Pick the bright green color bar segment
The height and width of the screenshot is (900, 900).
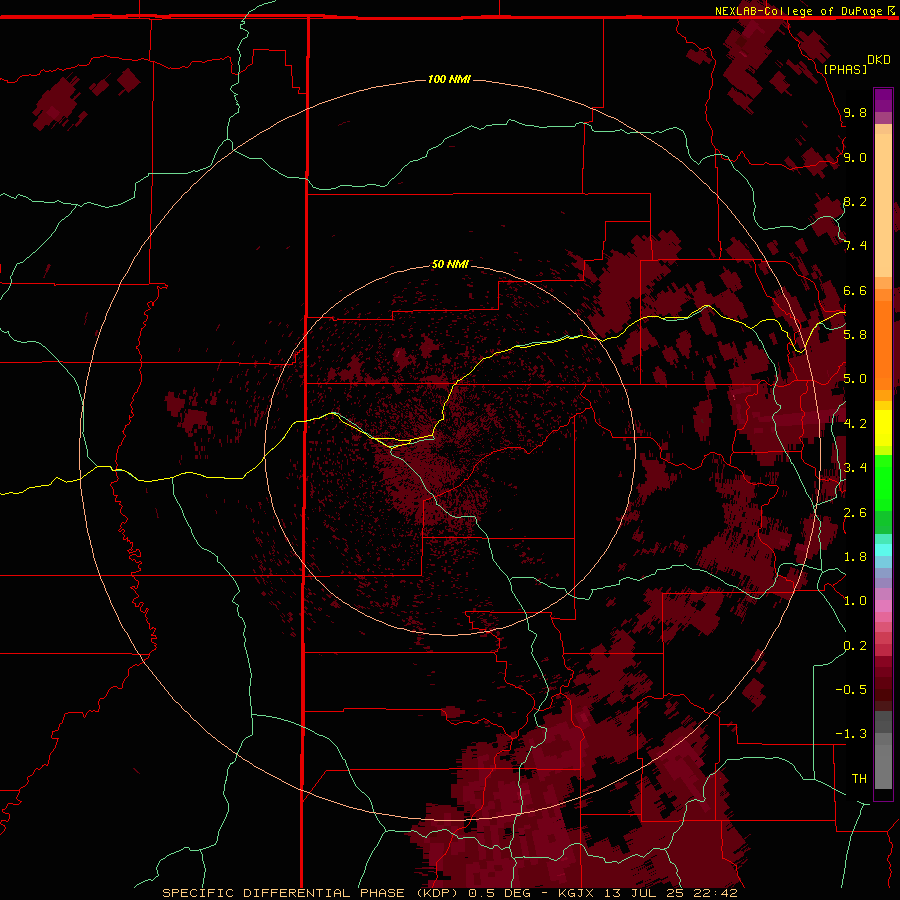click(883, 482)
